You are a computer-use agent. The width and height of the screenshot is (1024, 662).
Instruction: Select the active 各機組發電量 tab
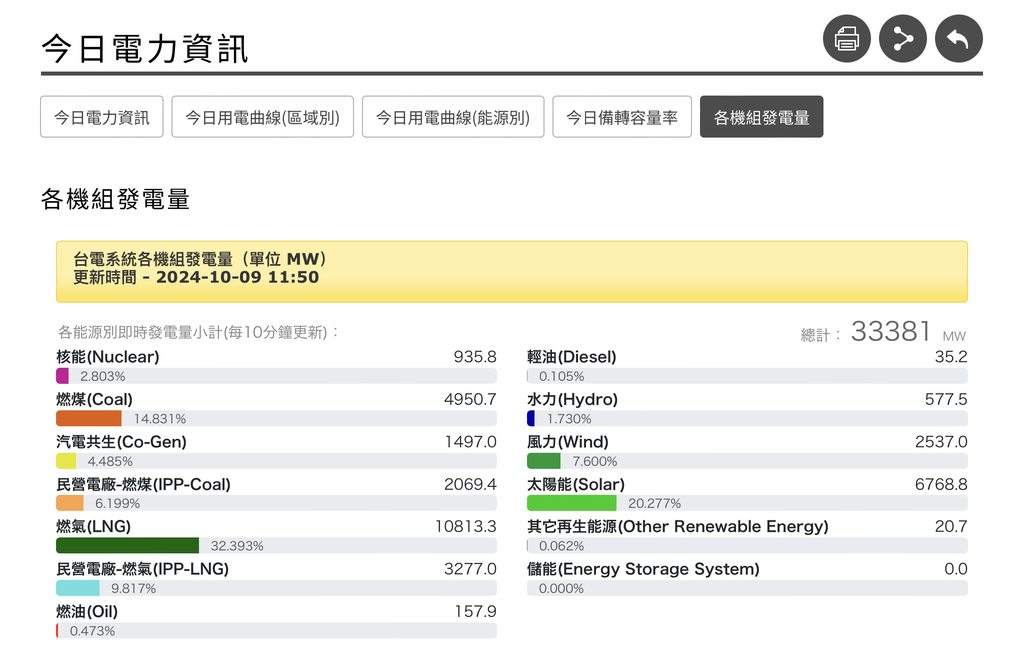click(x=761, y=117)
